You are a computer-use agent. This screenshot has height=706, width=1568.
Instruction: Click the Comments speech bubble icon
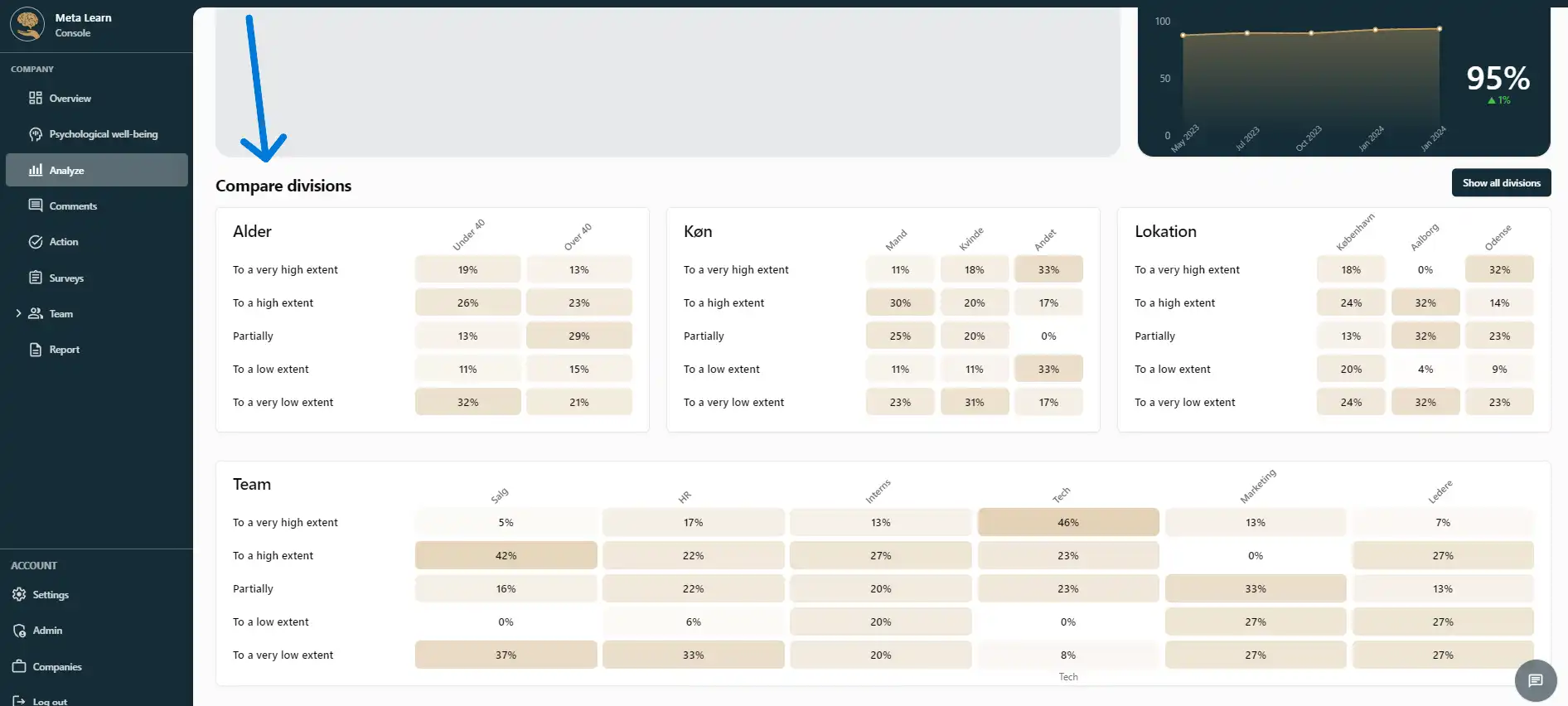[36, 206]
